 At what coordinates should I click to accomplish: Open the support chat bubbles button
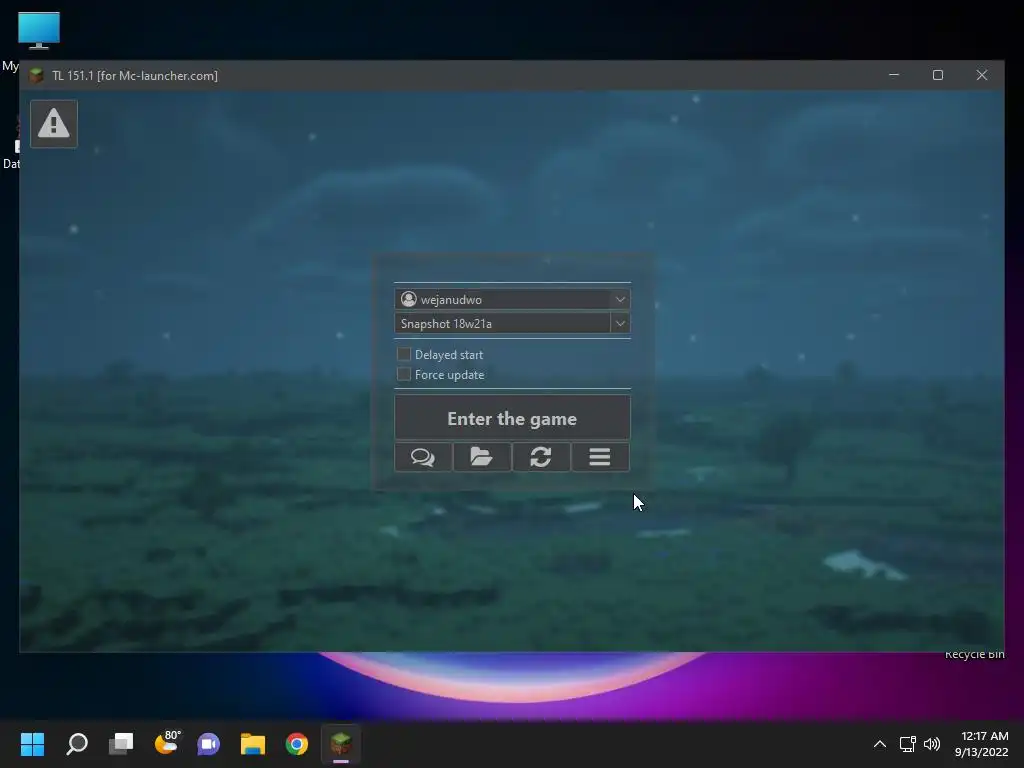tap(423, 456)
